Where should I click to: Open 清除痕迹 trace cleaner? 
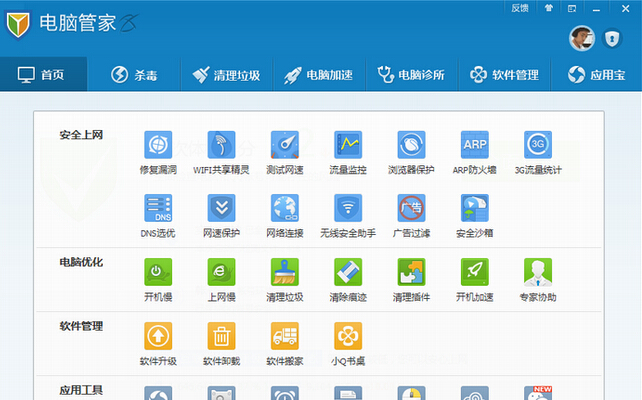coord(348,272)
